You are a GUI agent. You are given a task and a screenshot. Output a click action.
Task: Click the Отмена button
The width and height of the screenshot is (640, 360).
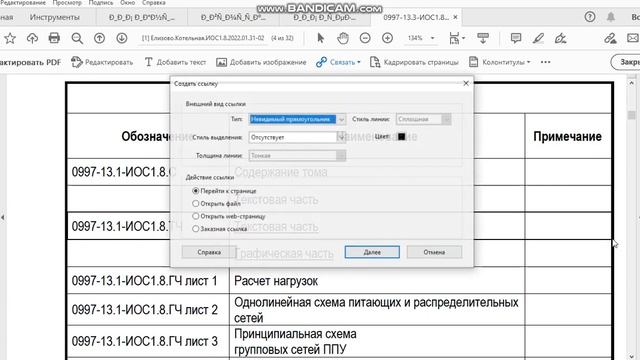[x=434, y=252]
